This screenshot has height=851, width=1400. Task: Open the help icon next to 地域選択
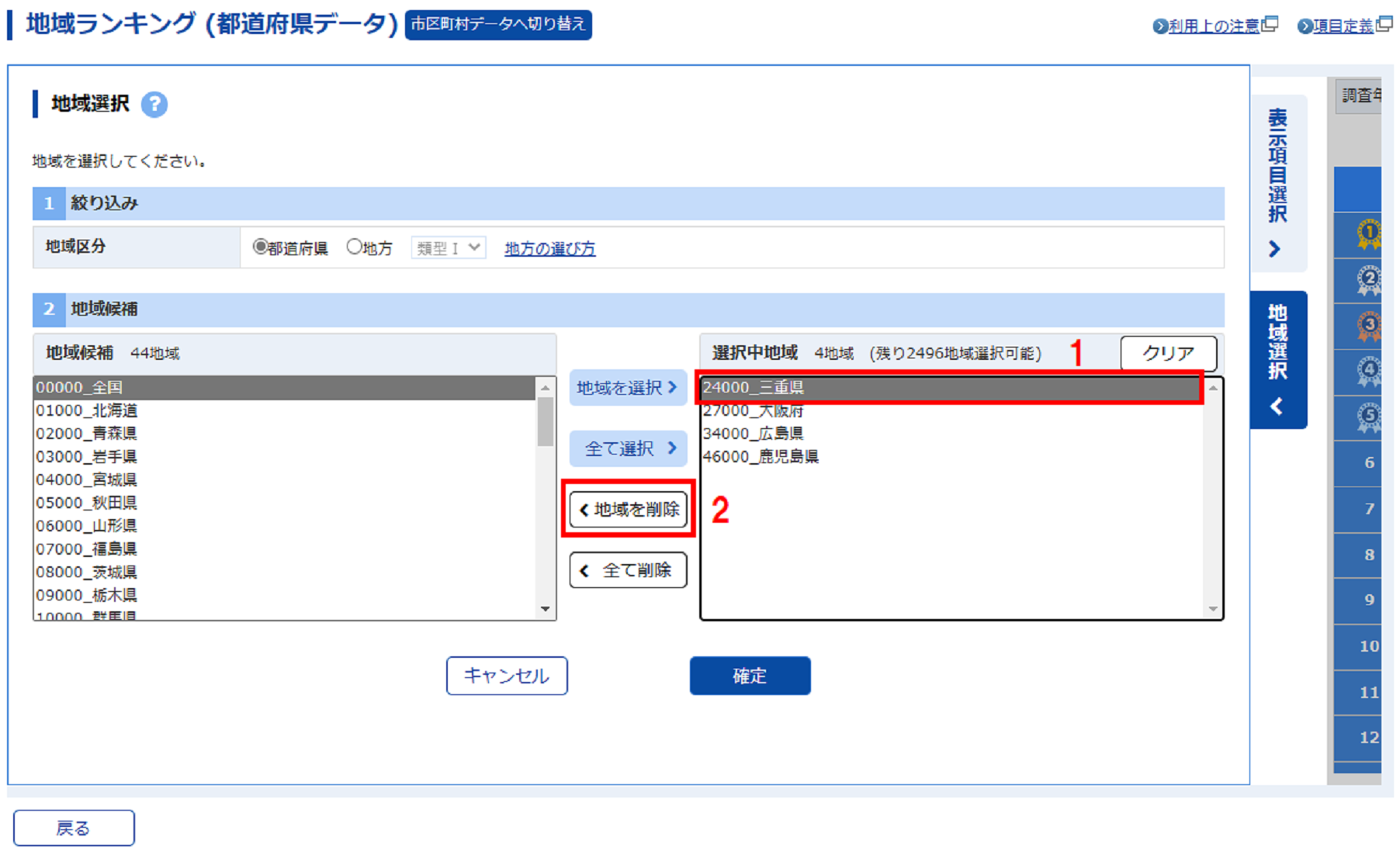[154, 104]
